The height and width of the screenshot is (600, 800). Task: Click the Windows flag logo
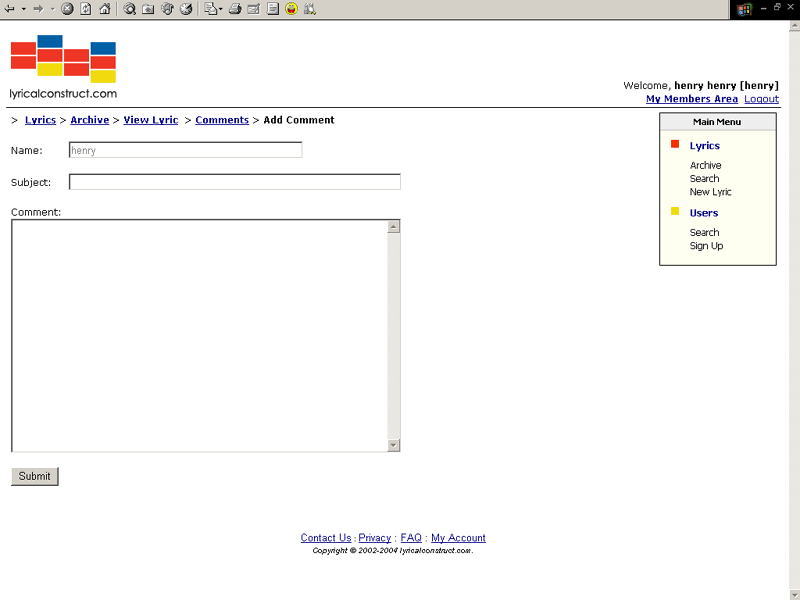tap(744, 9)
